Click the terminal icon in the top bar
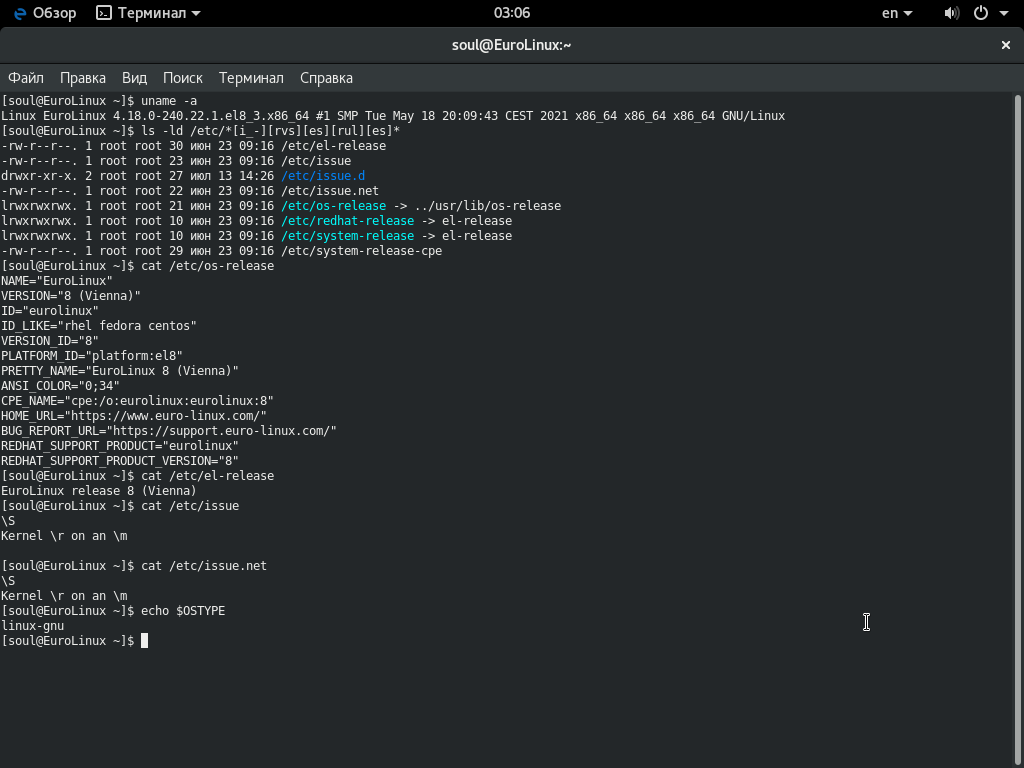Screen dimensions: 1024x768 (x=104, y=13)
